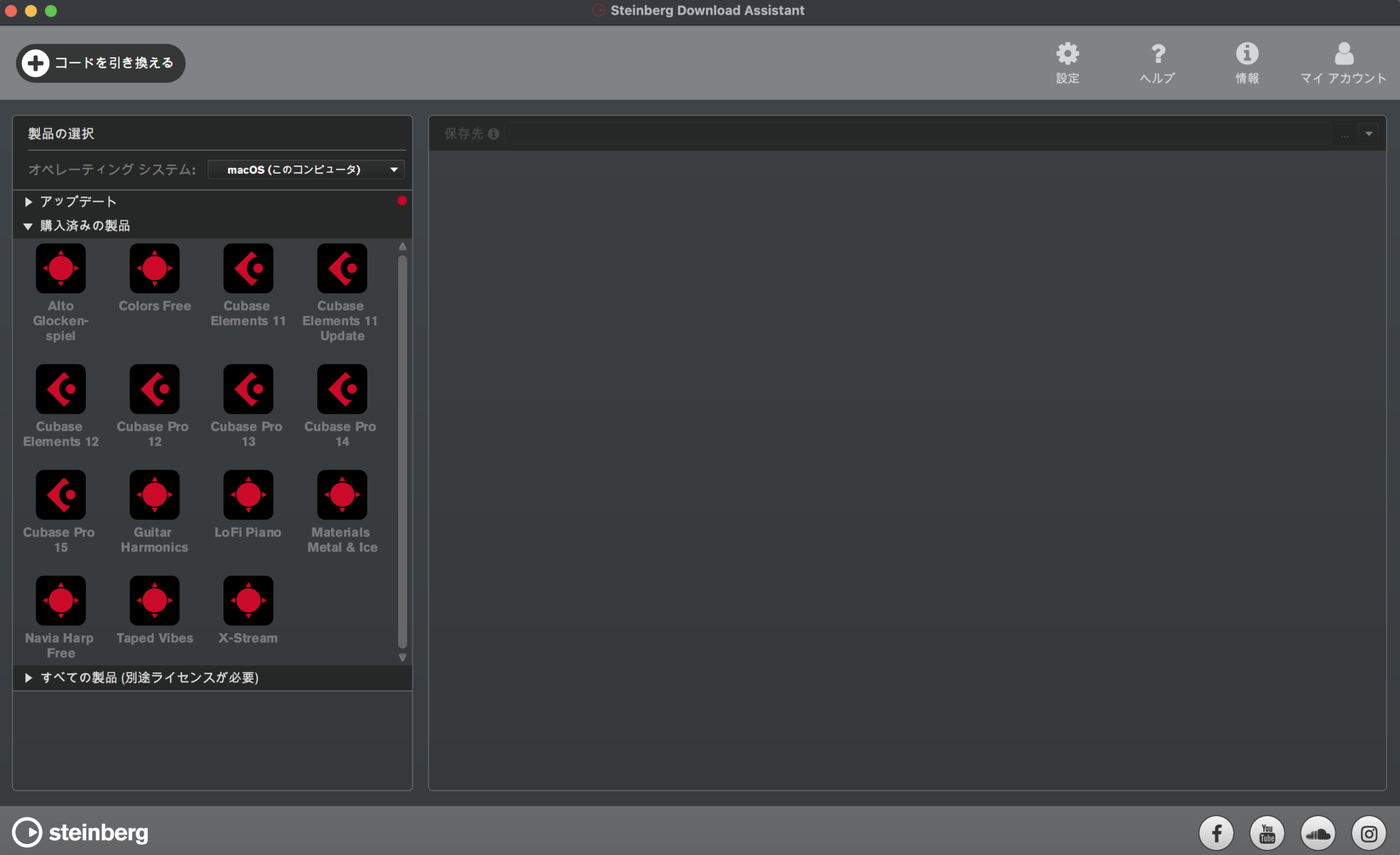Click the help question mark icon

pyautogui.click(x=1157, y=54)
